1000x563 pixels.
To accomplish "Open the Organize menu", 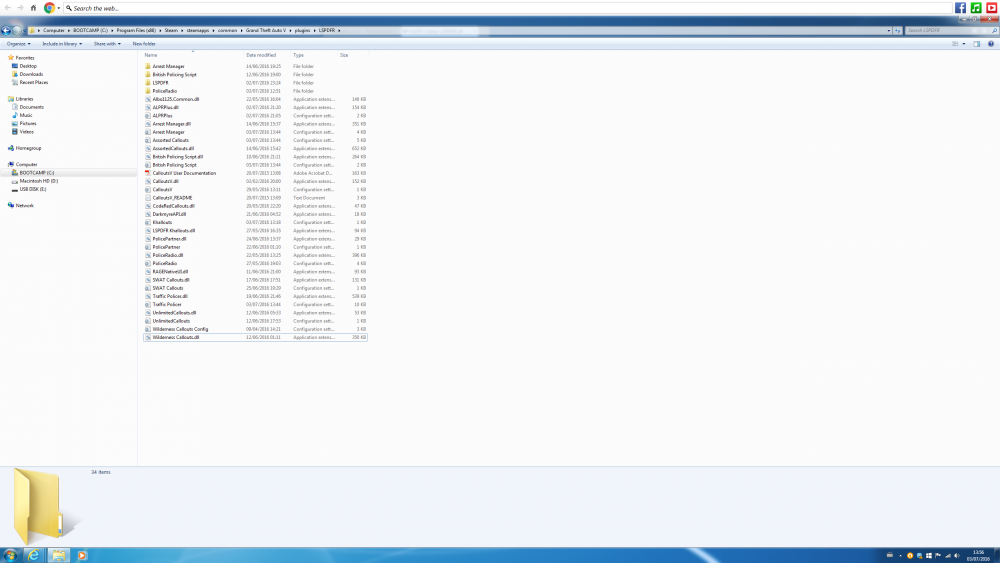I will click(x=18, y=44).
